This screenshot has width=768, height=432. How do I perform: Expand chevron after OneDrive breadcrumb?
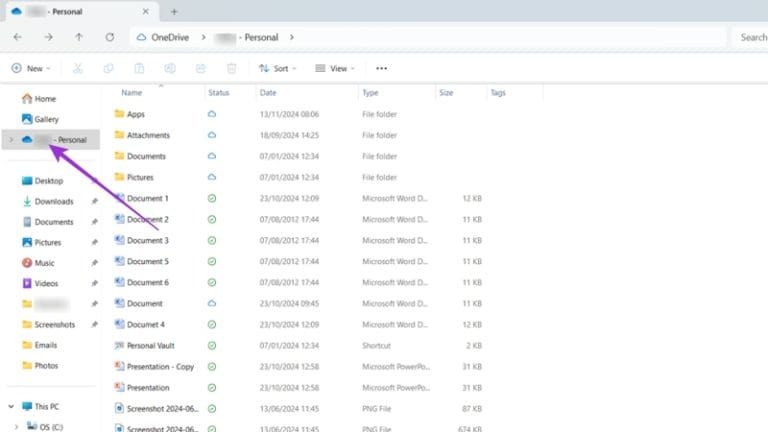coord(203,37)
